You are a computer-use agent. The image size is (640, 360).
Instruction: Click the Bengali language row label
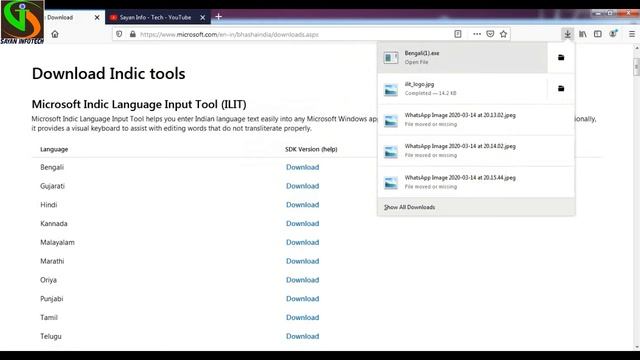pyautogui.click(x=52, y=167)
